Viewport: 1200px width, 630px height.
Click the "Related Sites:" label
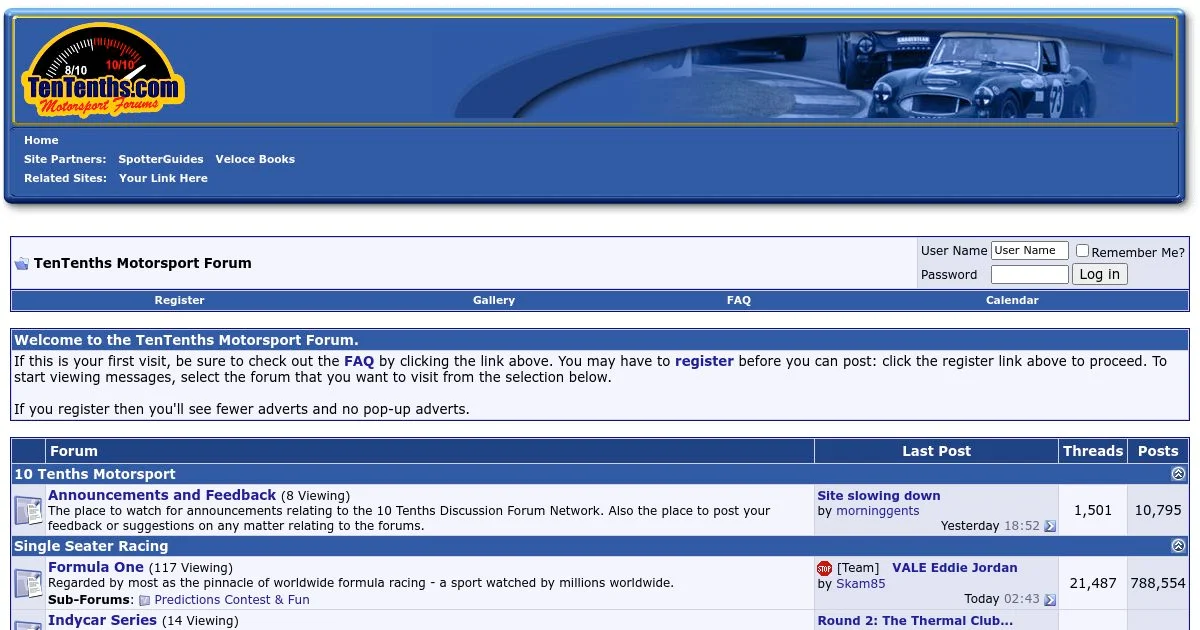tap(65, 178)
